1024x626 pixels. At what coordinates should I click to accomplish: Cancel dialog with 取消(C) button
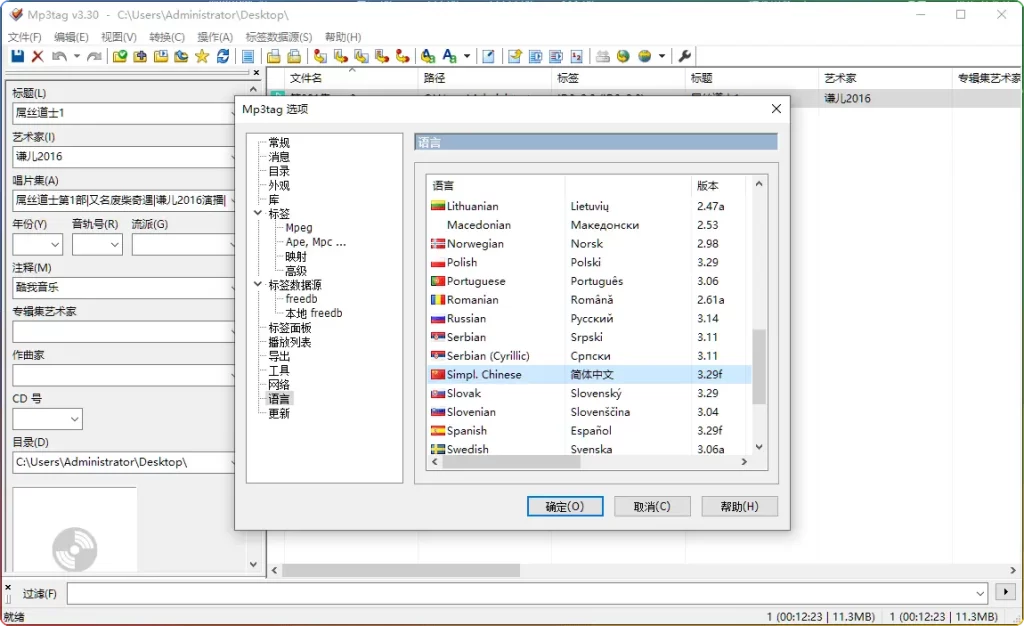[x=652, y=507]
